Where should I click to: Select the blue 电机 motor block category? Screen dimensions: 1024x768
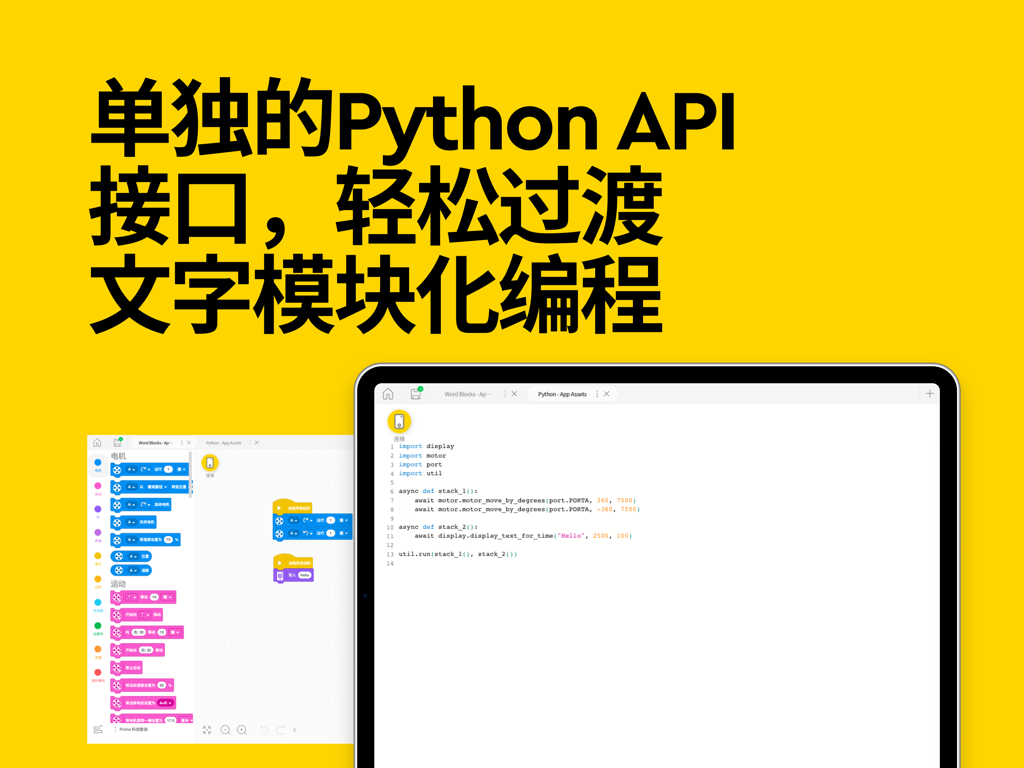click(x=98, y=461)
